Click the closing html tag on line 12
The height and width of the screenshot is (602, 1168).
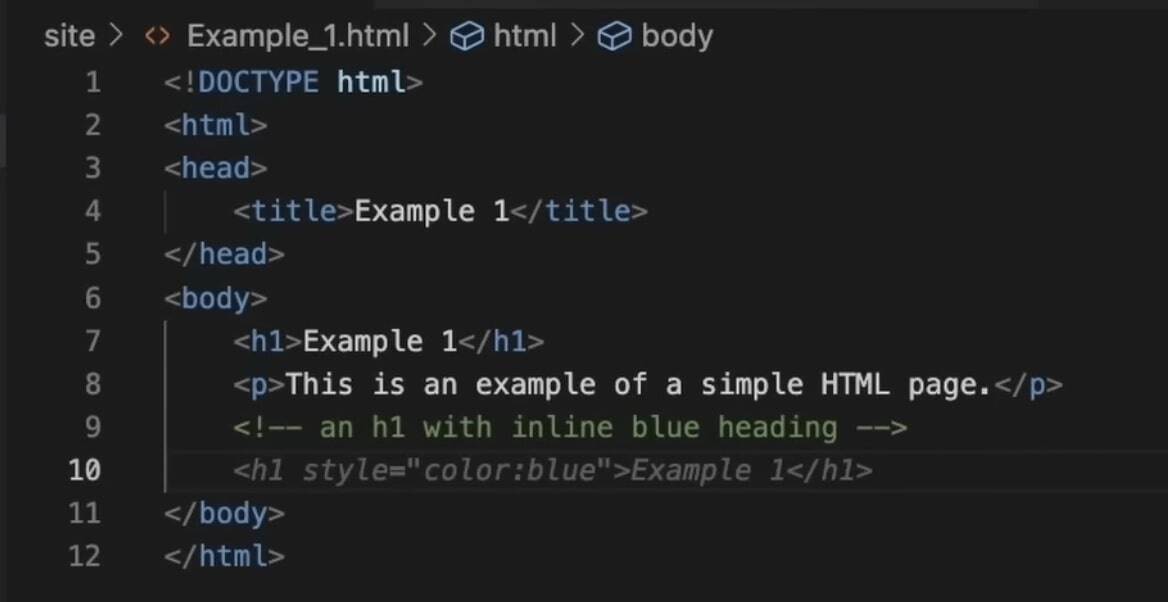tap(225, 556)
